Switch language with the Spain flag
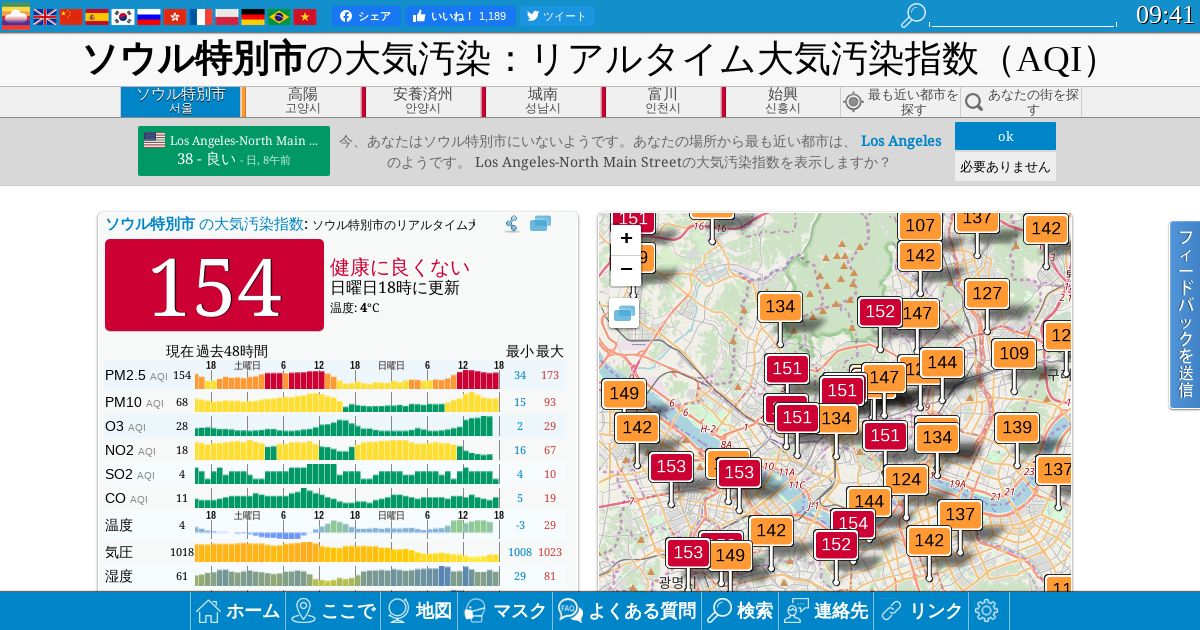The width and height of the screenshot is (1200, 630). pyautogui.click(x=97, y=16)
